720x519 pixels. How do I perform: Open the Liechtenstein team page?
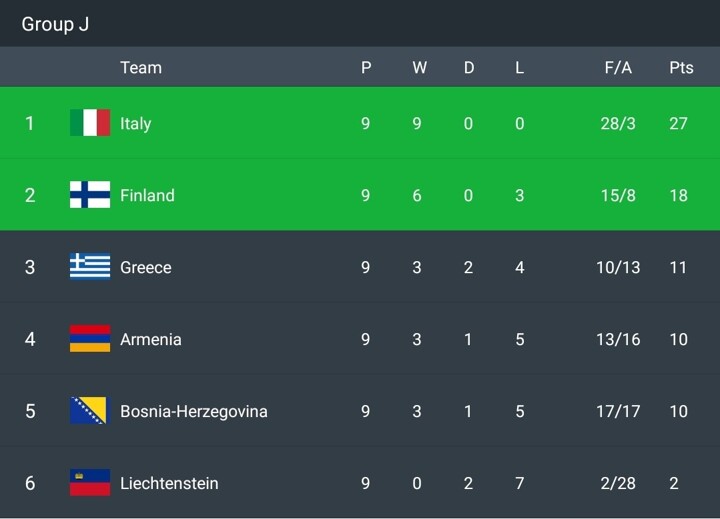pyautogui.click(x=169, y=483)
